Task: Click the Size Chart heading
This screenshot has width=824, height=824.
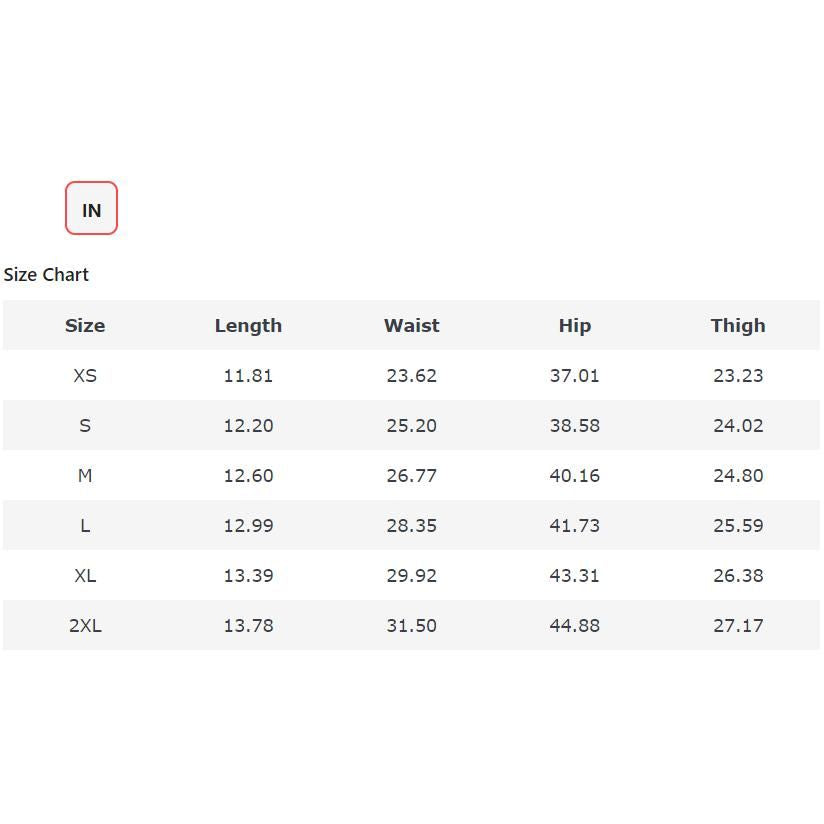Action: click(x=46, y=275)
